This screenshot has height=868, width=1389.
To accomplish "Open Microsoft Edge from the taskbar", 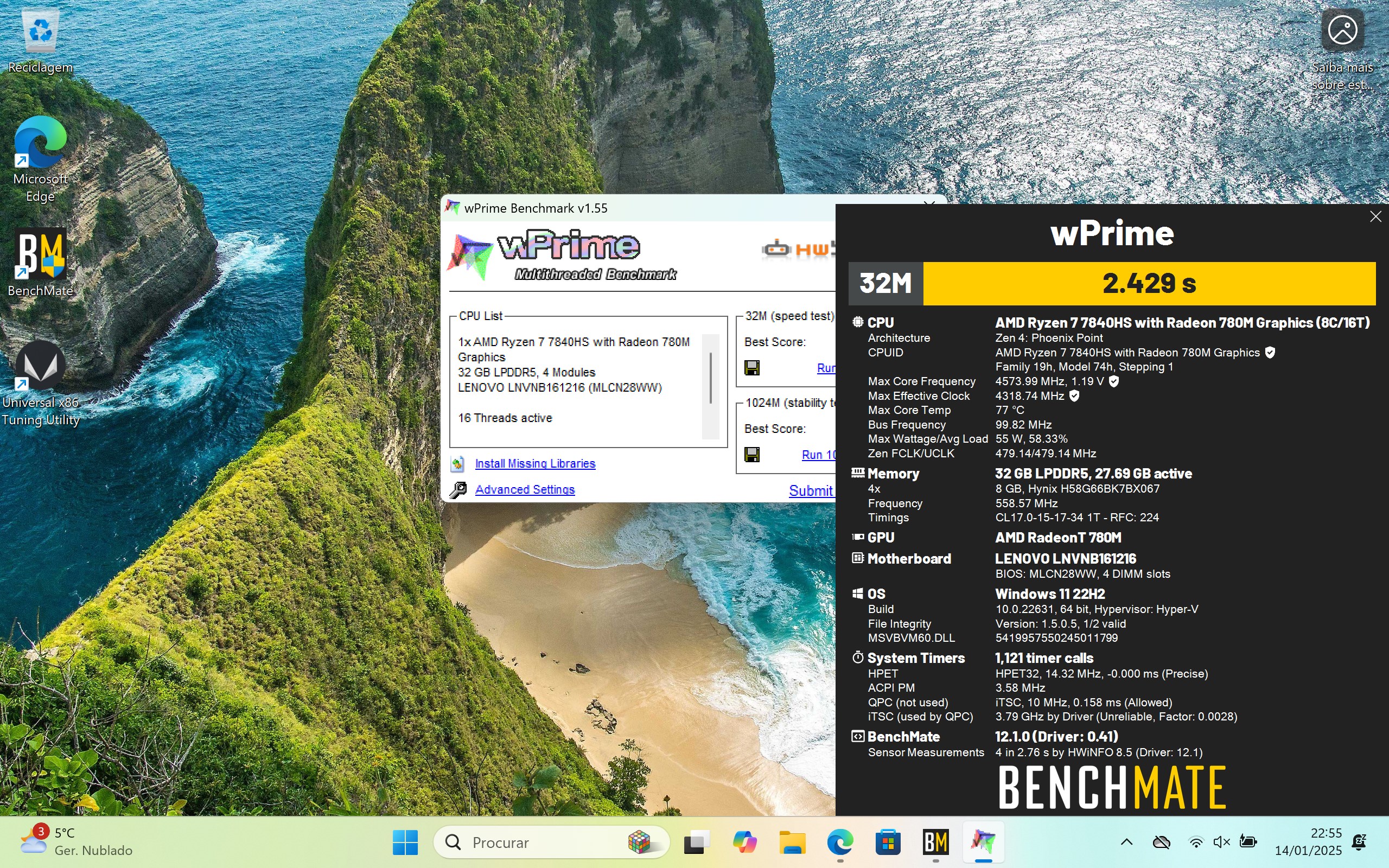I will pyautogui.click(x=840, y=842).
